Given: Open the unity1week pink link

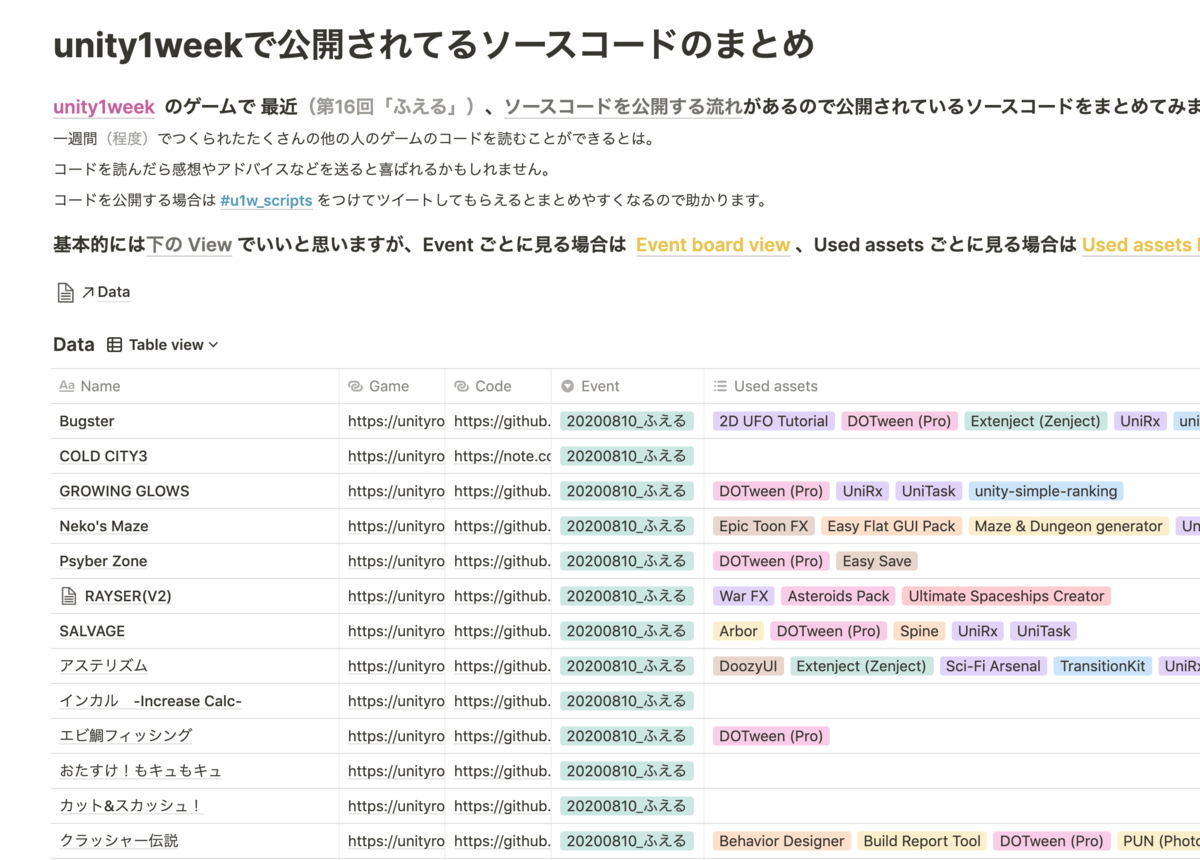Looking at the screenshot, I should 104,107.
